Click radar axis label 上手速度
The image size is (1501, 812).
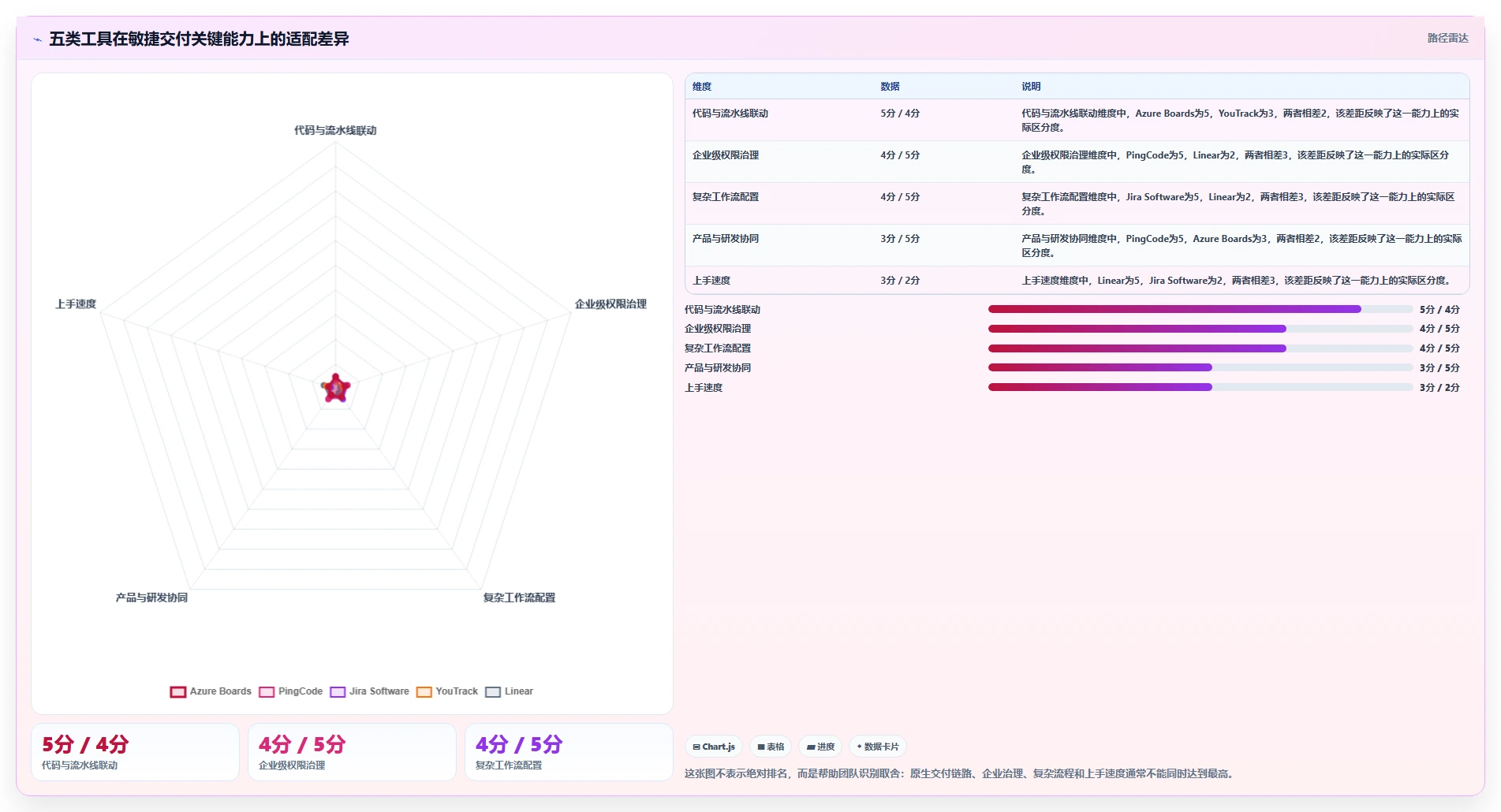click(x=76, y=304)
